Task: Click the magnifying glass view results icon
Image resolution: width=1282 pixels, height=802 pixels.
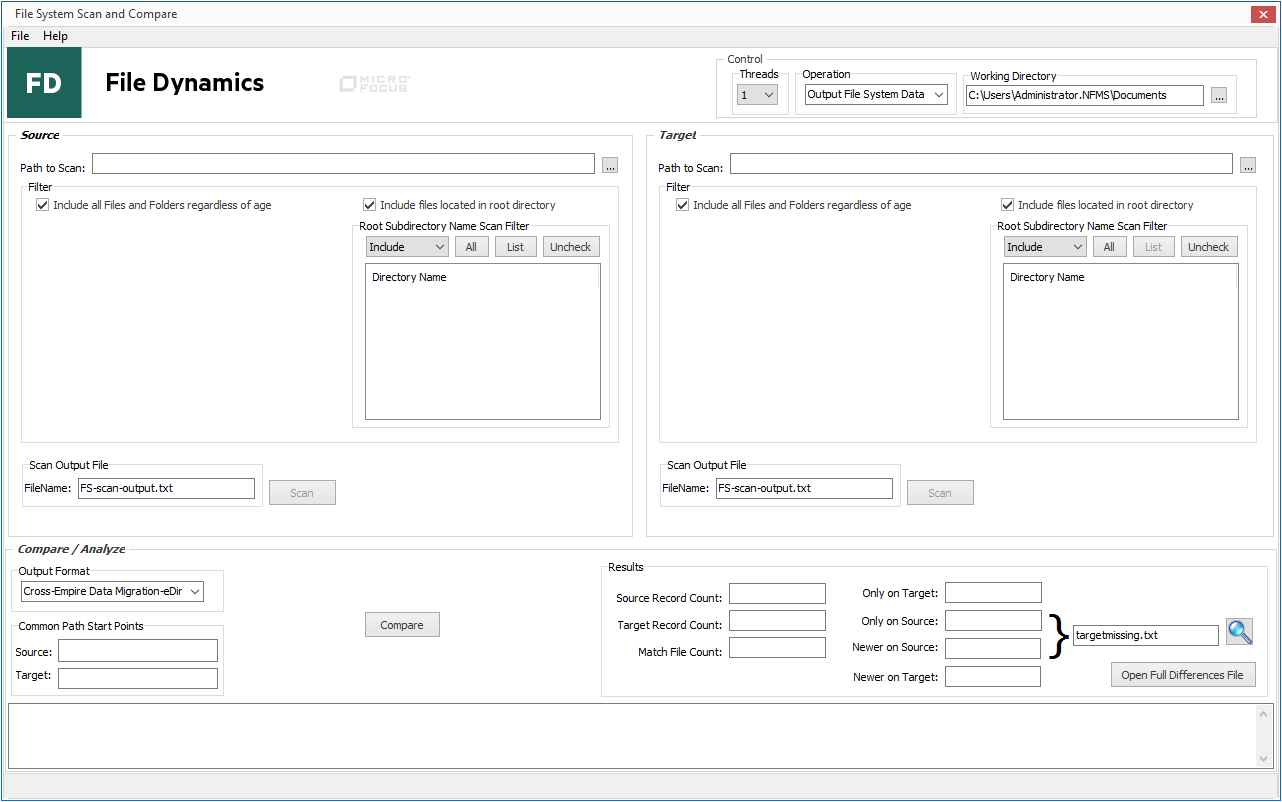Action: (x=1239, y=632)
